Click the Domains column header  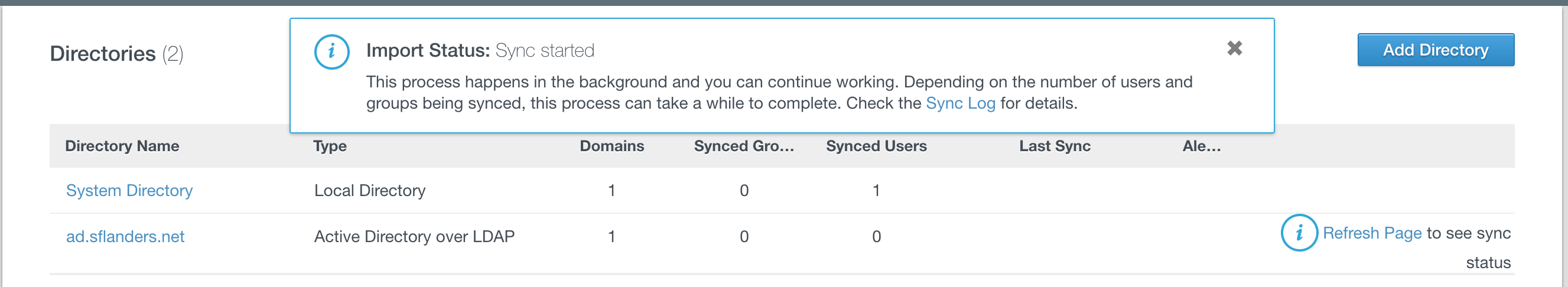pos(611,146)
